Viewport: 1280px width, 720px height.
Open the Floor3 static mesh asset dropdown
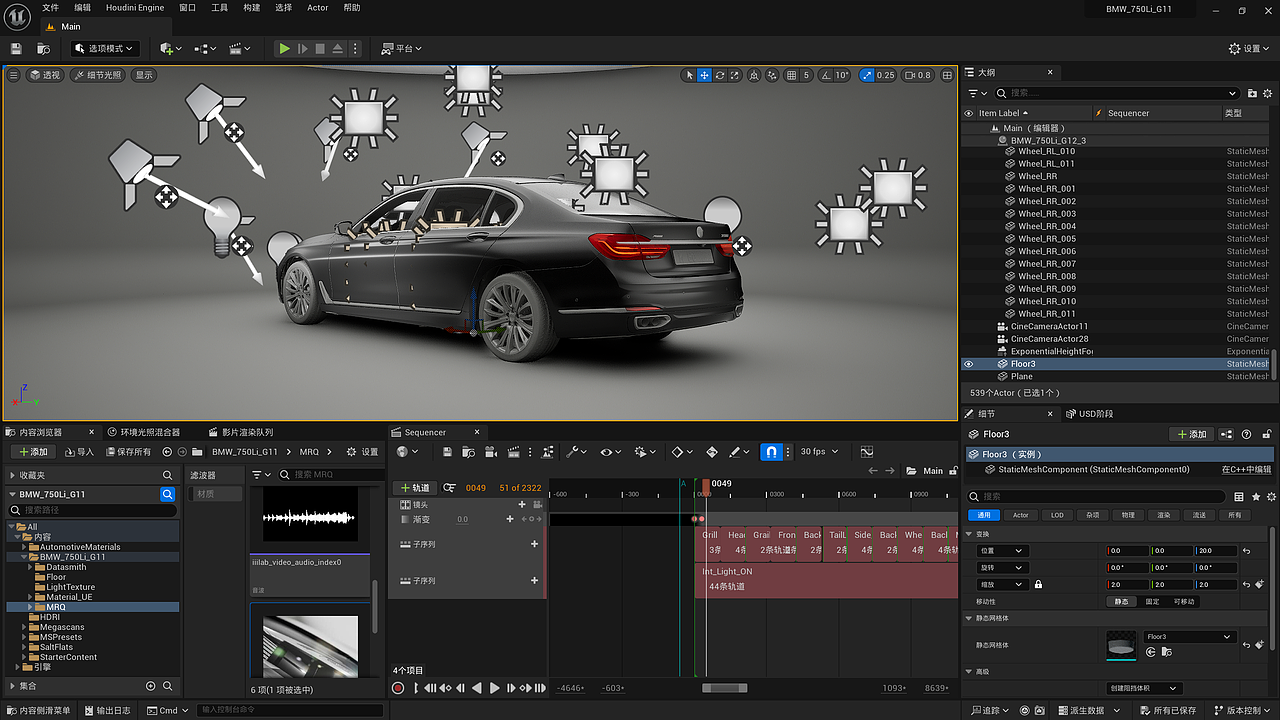[x=1190, y=637]
